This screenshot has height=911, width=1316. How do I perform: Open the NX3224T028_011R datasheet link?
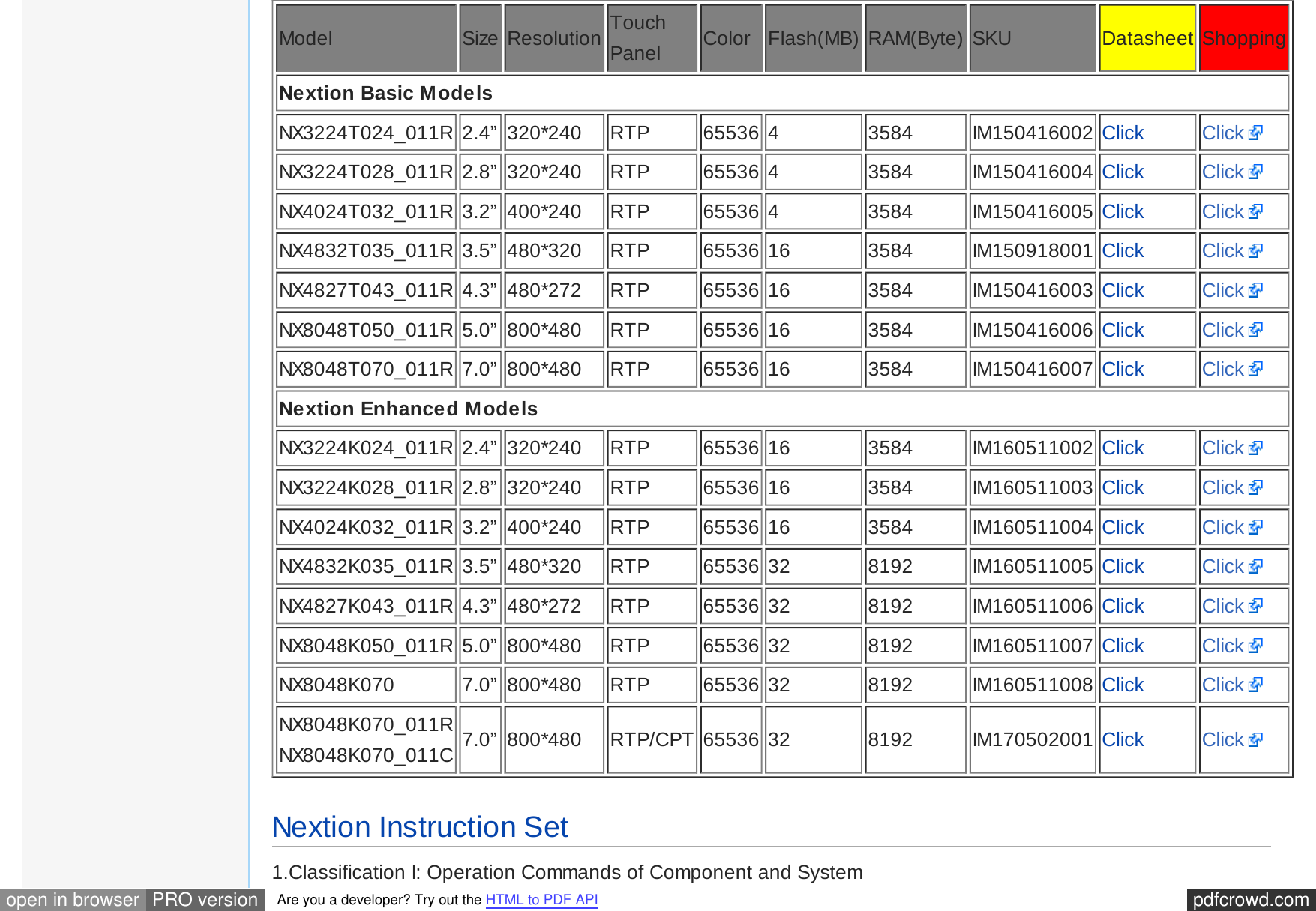pyautogui.click(x=1122, y=172)
